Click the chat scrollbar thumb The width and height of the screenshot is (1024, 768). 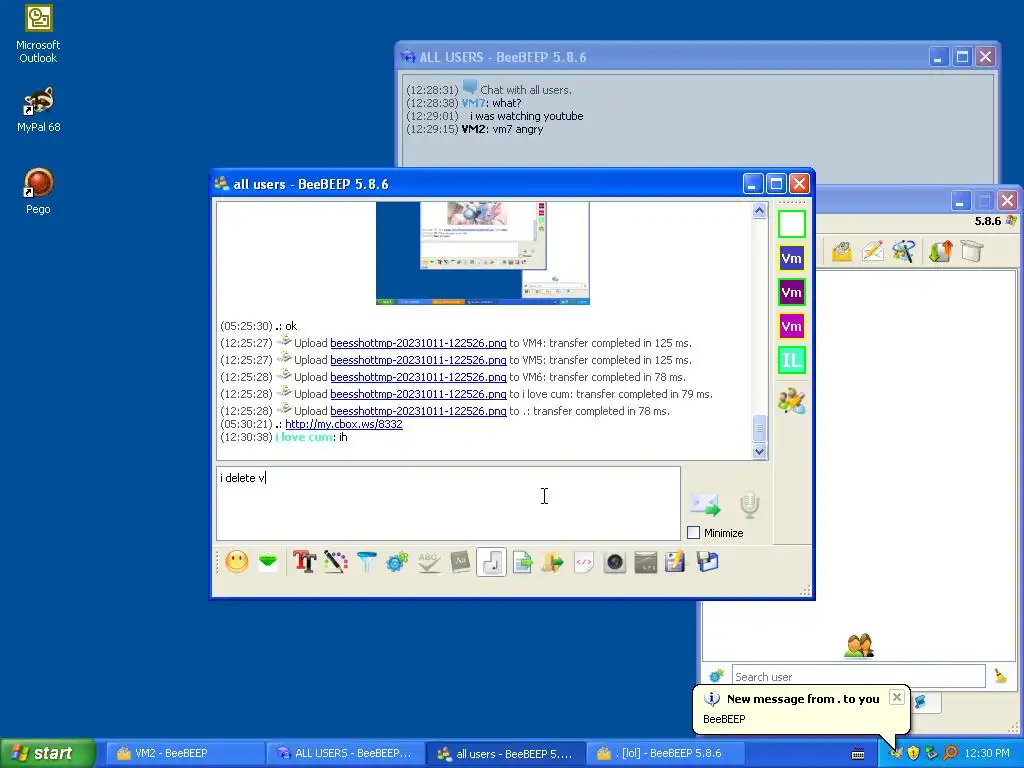point(759,428)
